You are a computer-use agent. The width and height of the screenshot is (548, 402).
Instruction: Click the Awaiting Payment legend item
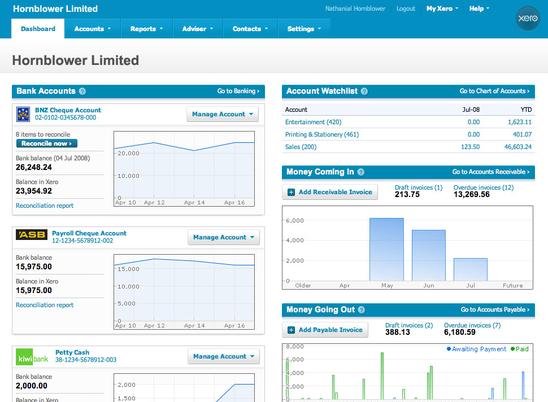(x=476, y=349)
